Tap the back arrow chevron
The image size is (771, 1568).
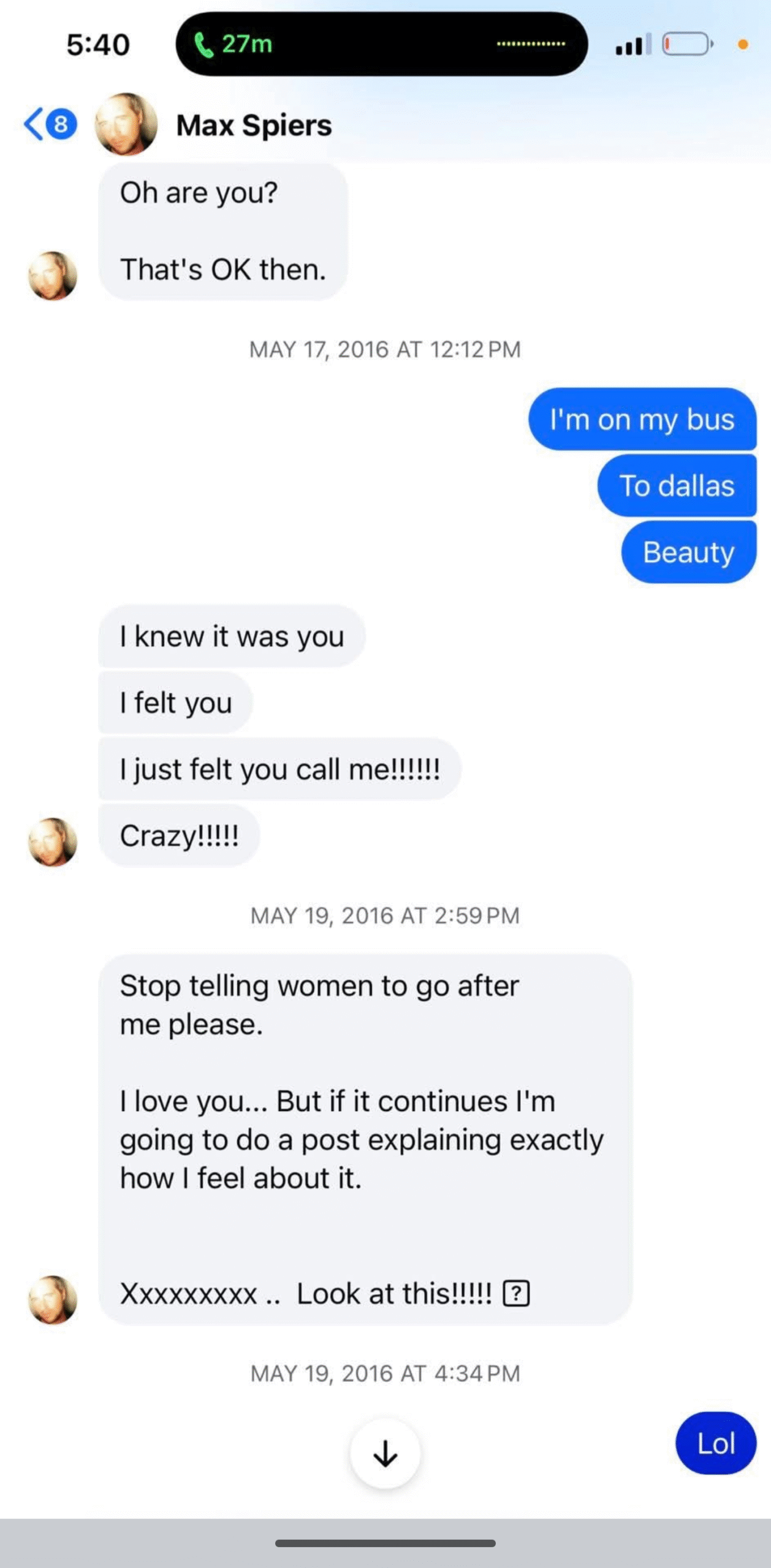pyautogui.click(x=34, y=124)
